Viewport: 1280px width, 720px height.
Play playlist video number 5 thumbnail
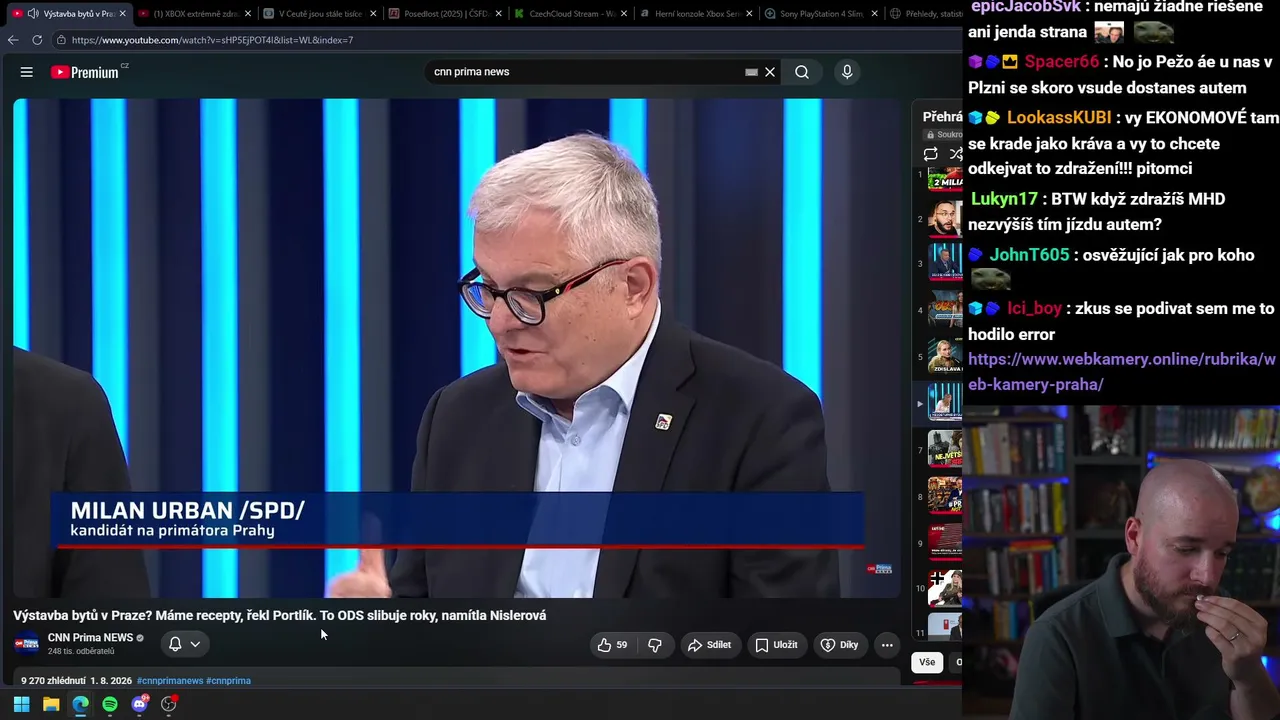click(945, 356)
